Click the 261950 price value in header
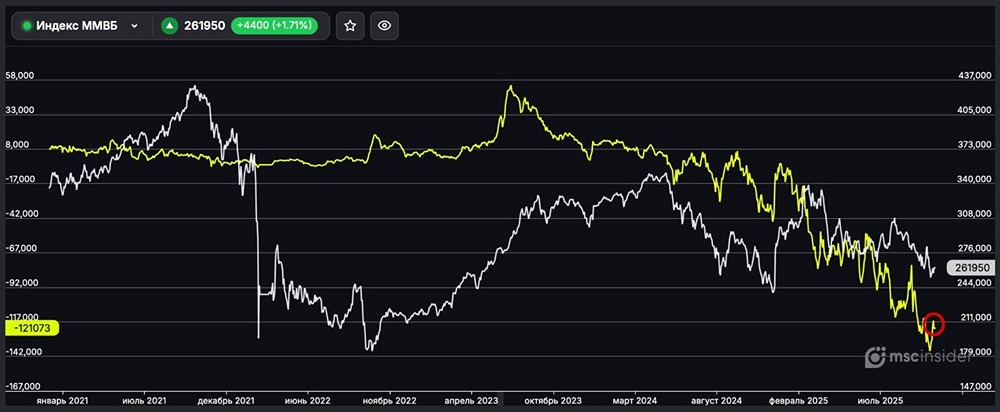1000x412 pixels. 205,26
